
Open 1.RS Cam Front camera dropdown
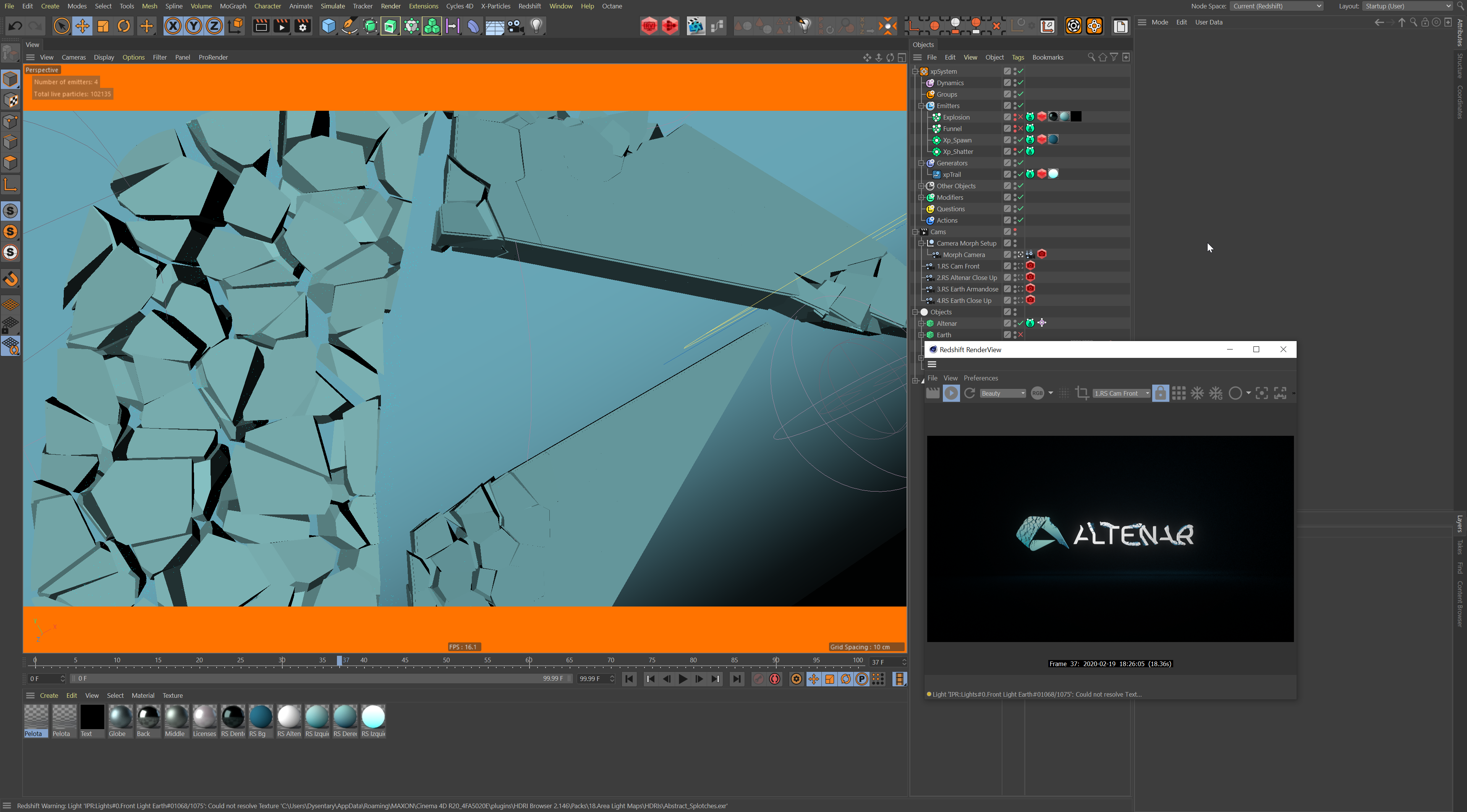(x=1121, y=393)
